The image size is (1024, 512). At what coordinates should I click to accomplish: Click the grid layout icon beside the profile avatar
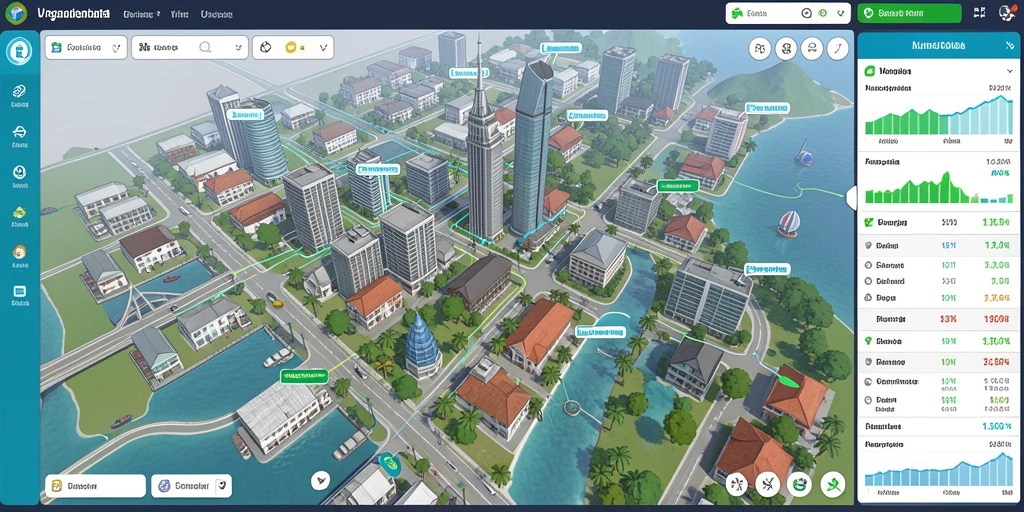pyautogui.click(x=979, y=12)
